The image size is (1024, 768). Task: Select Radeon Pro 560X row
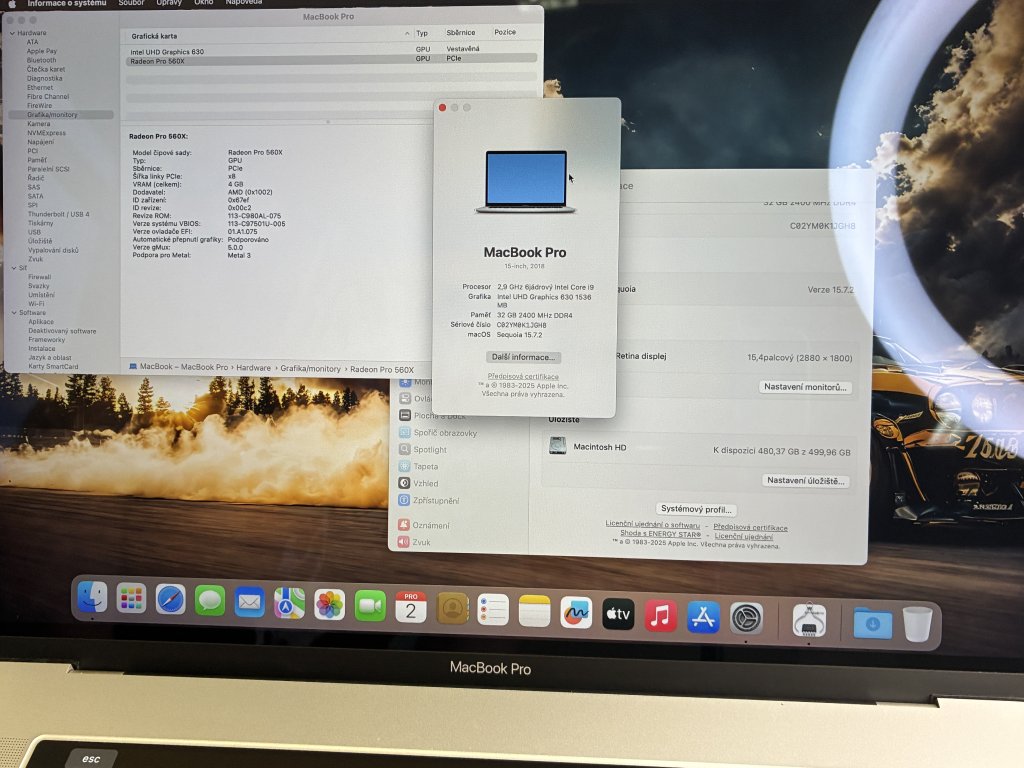coord(331,61)
